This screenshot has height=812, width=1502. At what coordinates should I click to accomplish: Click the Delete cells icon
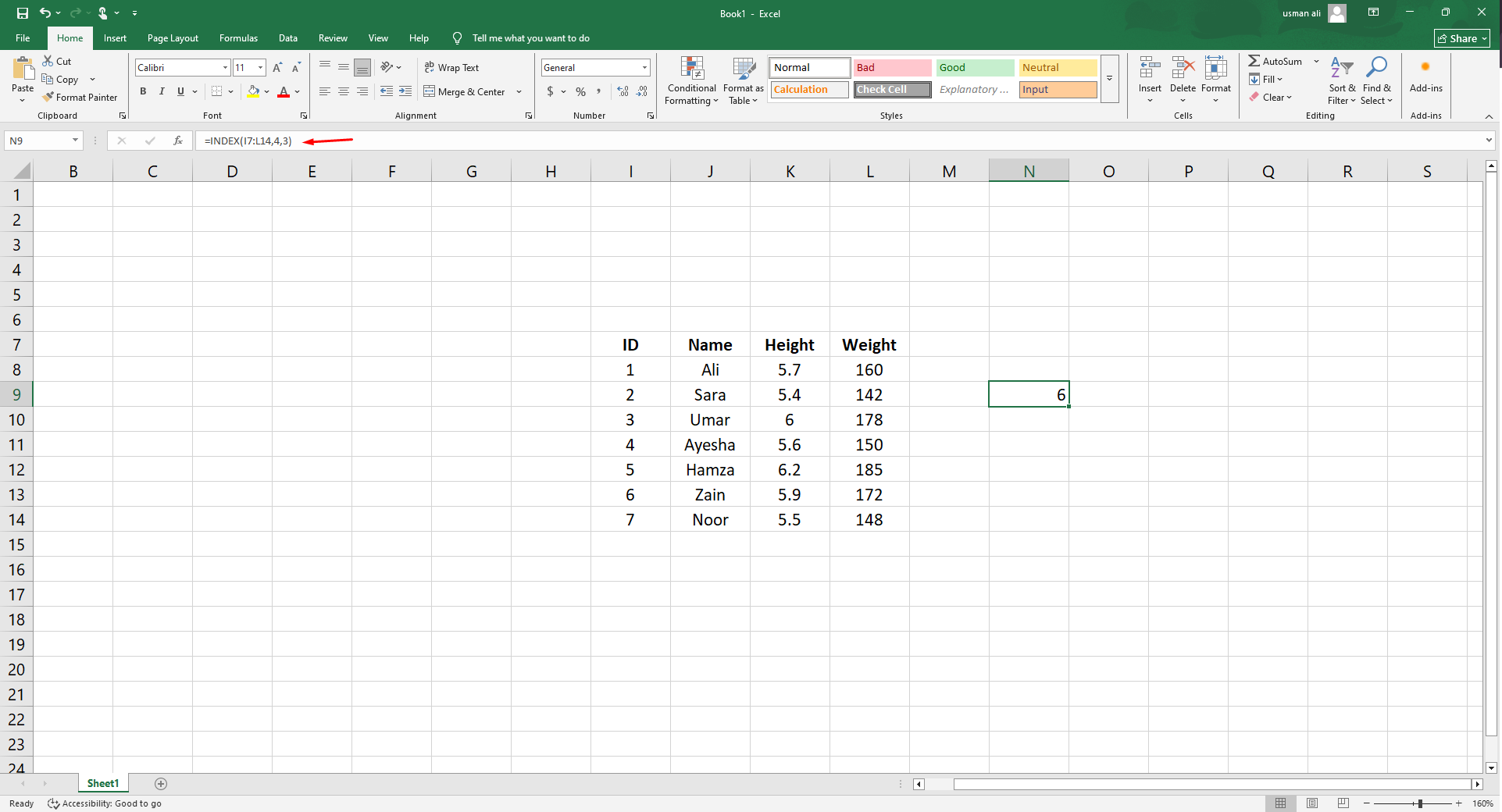pos(1183,68)
